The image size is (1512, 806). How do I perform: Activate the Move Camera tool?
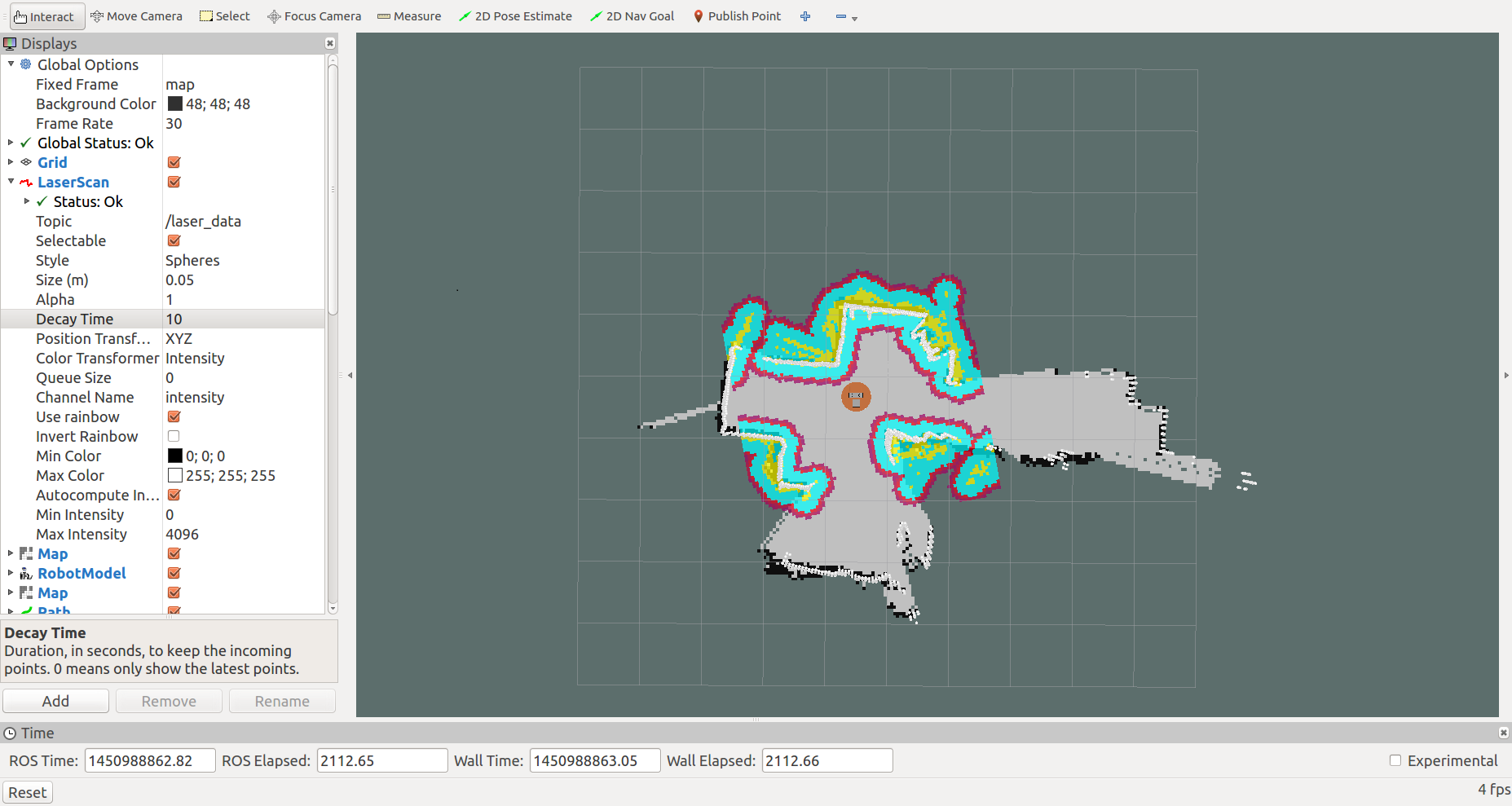(136, 16)
